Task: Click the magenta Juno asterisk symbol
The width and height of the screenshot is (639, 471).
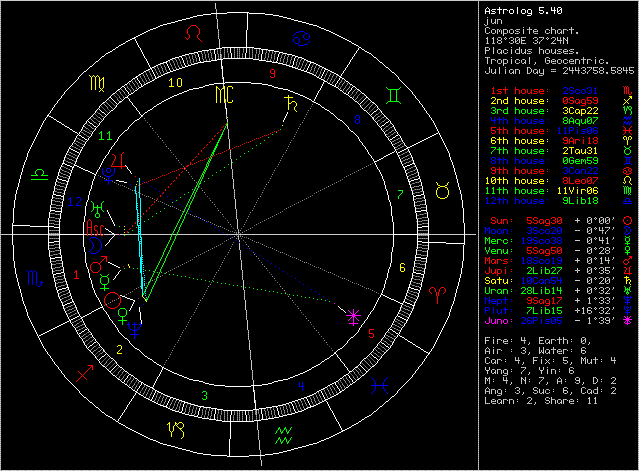Action: [x=352, y=317]
